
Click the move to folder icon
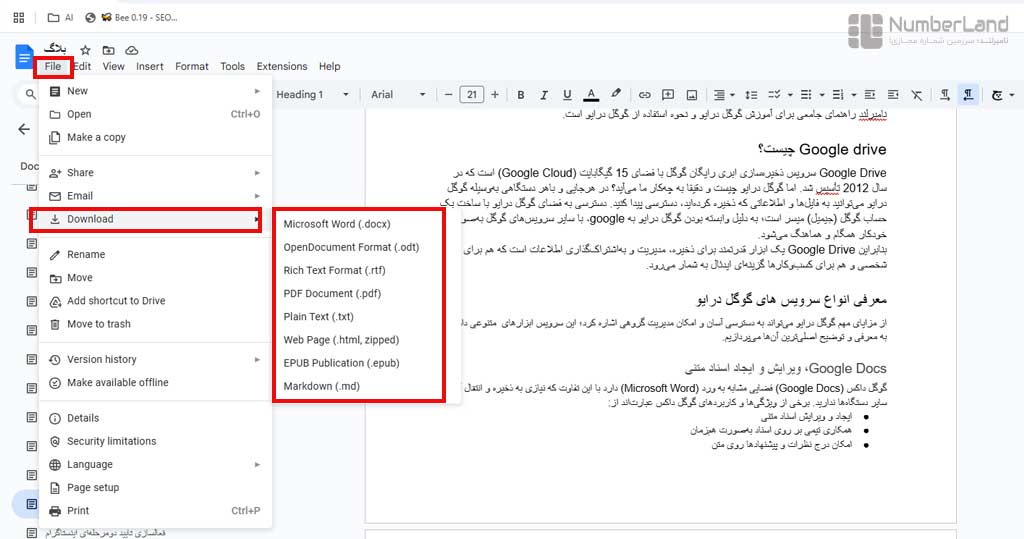click(x=108, y=50)
